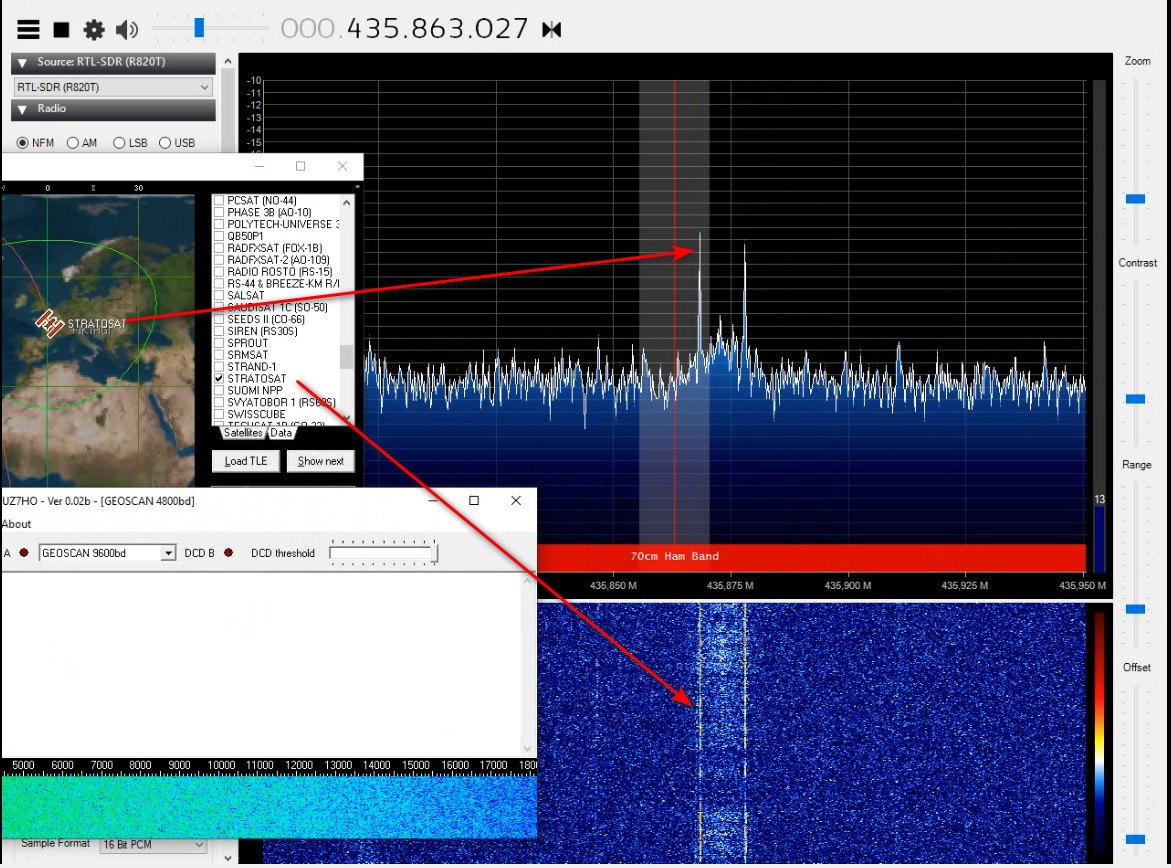Switch to the Satellites tab
Image resolution: width=1171 pixels, height=868 pixels.
[x=243, y=433]
